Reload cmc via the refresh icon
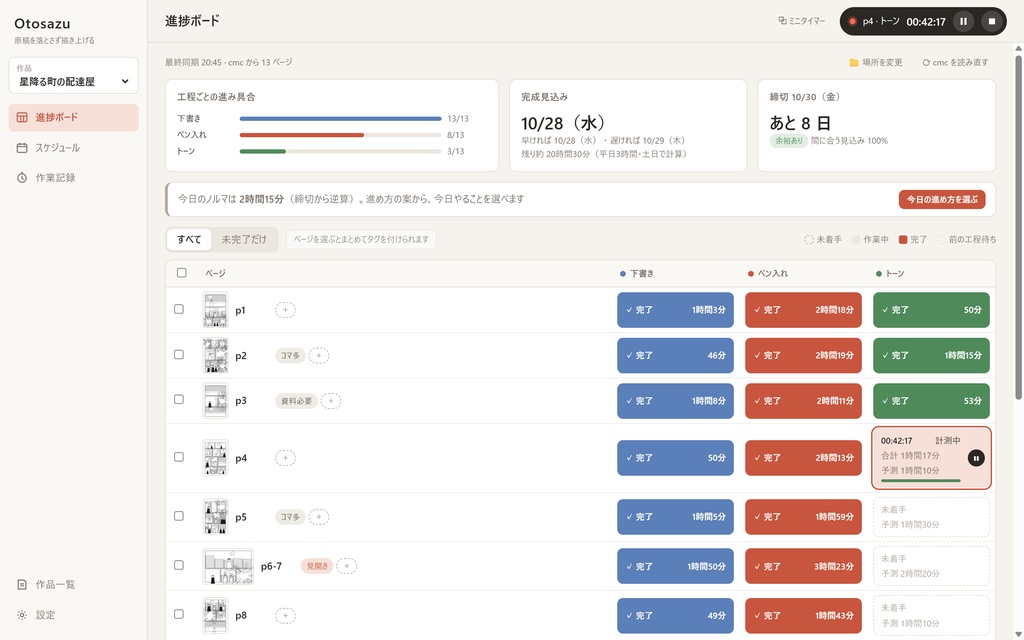The height and width of the screenshot is (640, 1024). 926,63
